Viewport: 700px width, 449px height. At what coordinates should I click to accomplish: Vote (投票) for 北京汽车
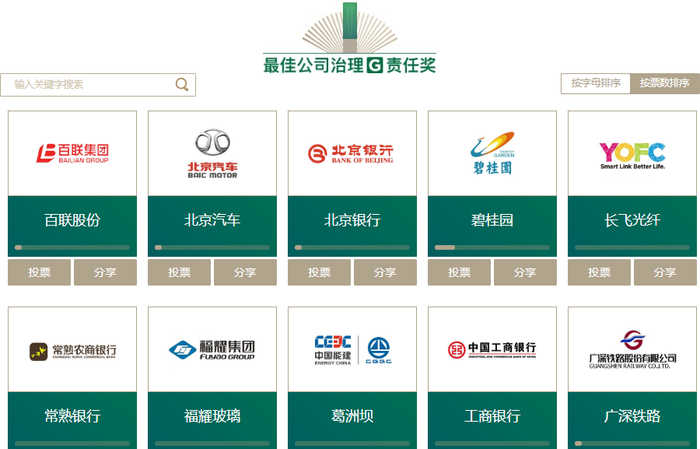click(x=179, y=272)
